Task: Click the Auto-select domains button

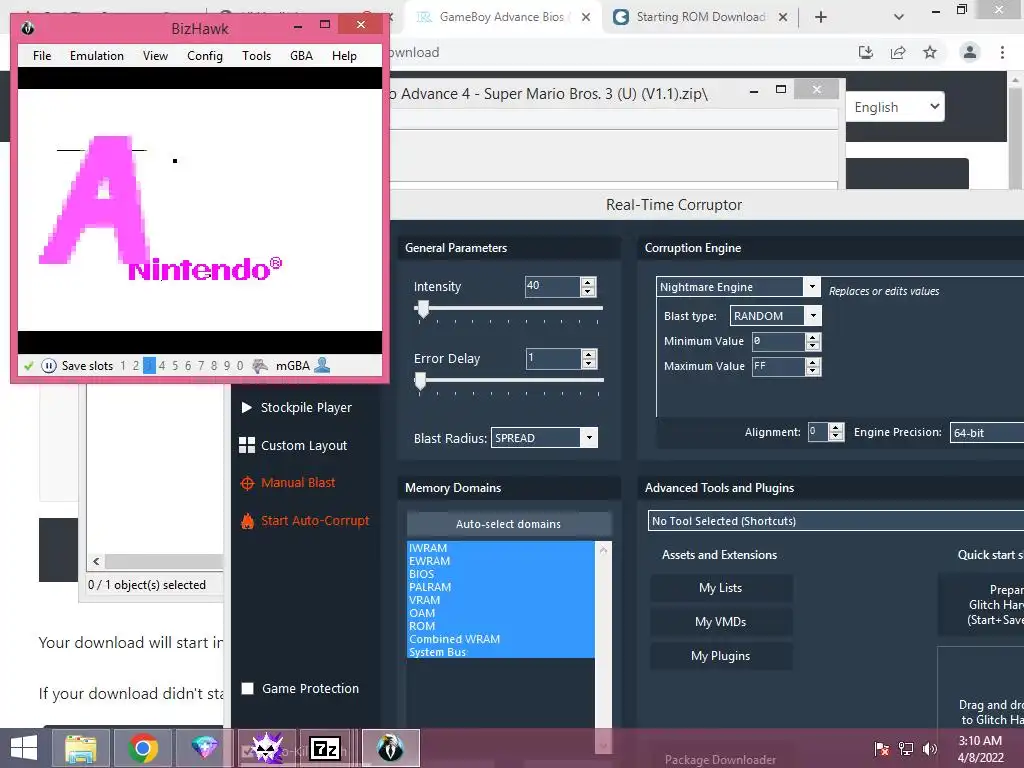Action: coord(508,524)
